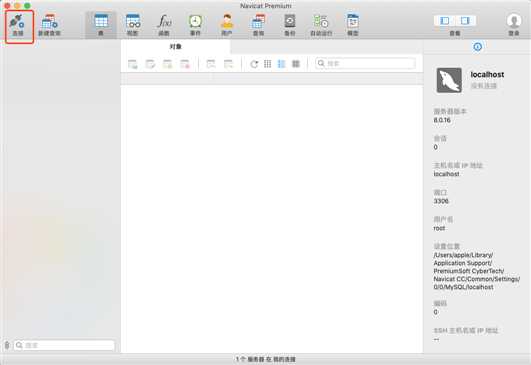The width and height of the screenshot is (531, 365).
Task: Toggle the right information pane visibility
Action: 465,21
